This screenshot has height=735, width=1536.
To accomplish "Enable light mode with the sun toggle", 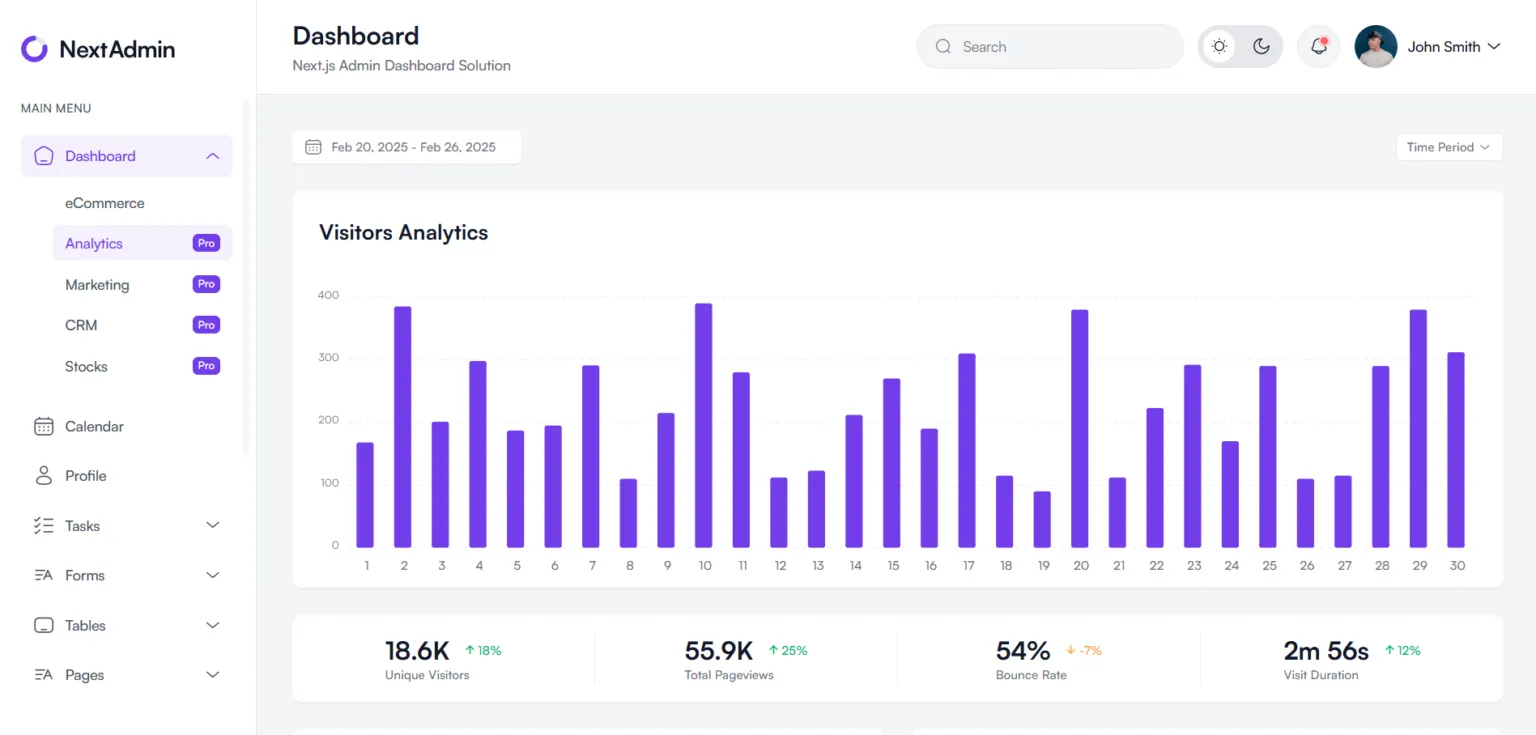I will [1219, 46].
